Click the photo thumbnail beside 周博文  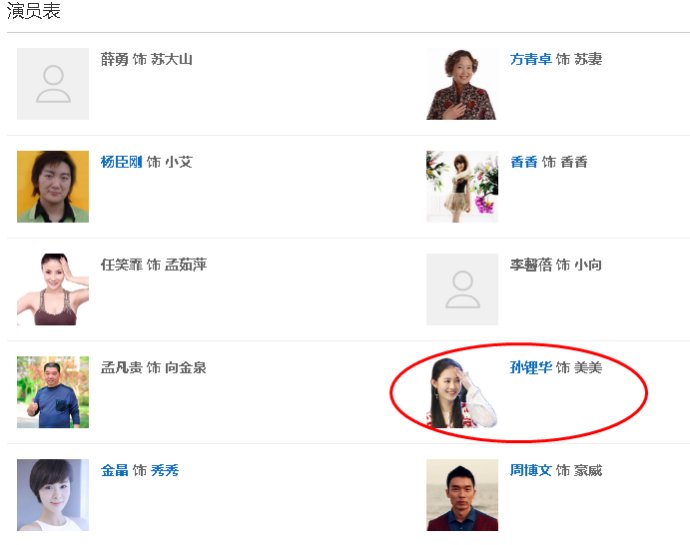[462, 494]
